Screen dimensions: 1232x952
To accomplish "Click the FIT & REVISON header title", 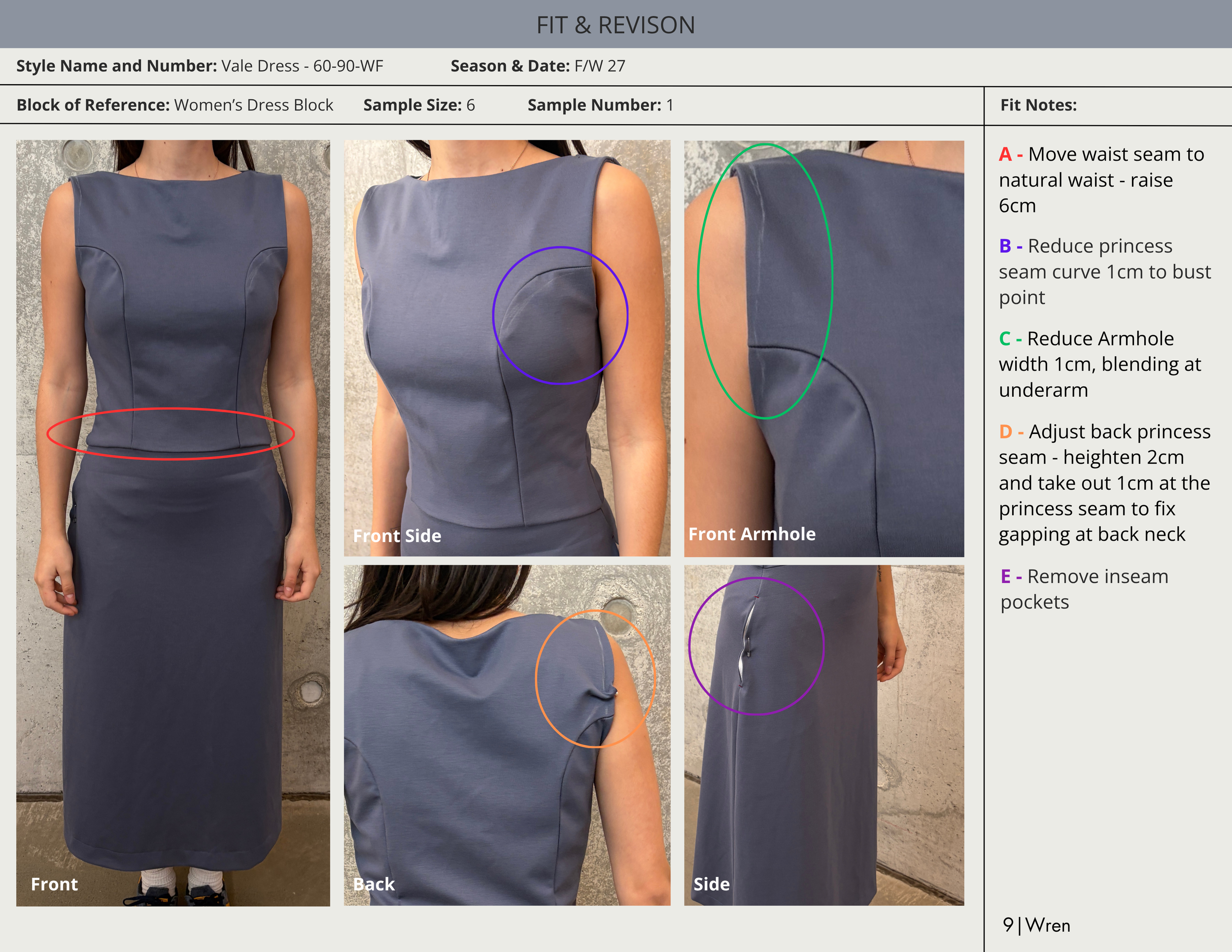I will click(616, 26).
